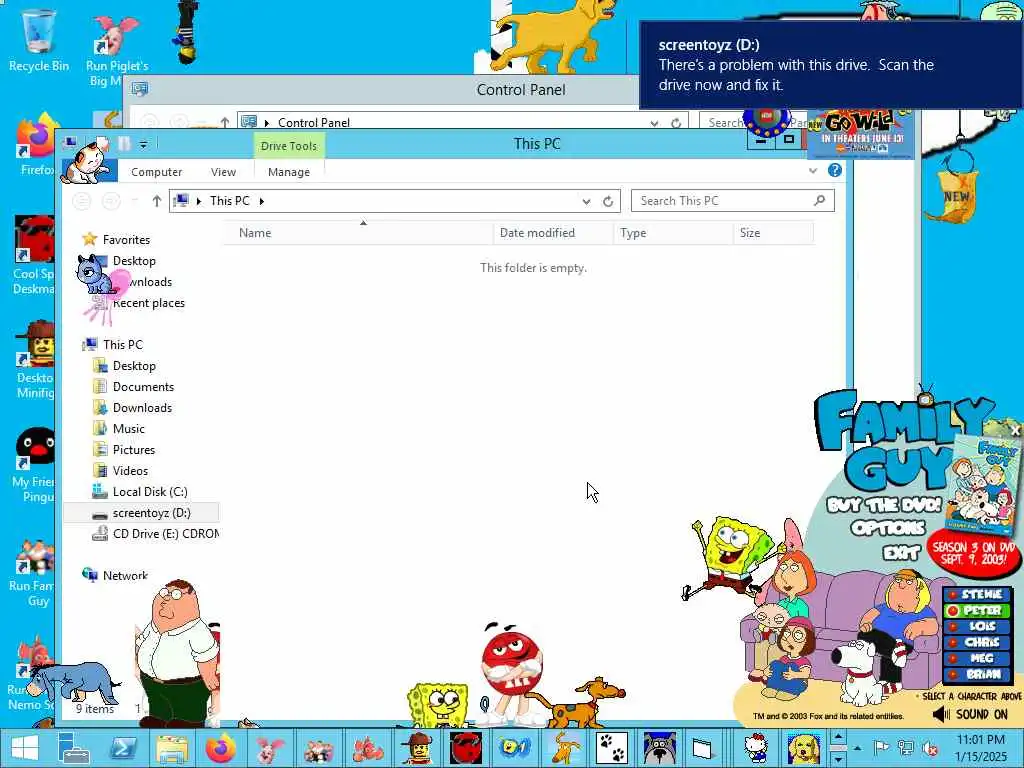Click the network tray icon
1024x768 pixels.
(x=906, y=748)
